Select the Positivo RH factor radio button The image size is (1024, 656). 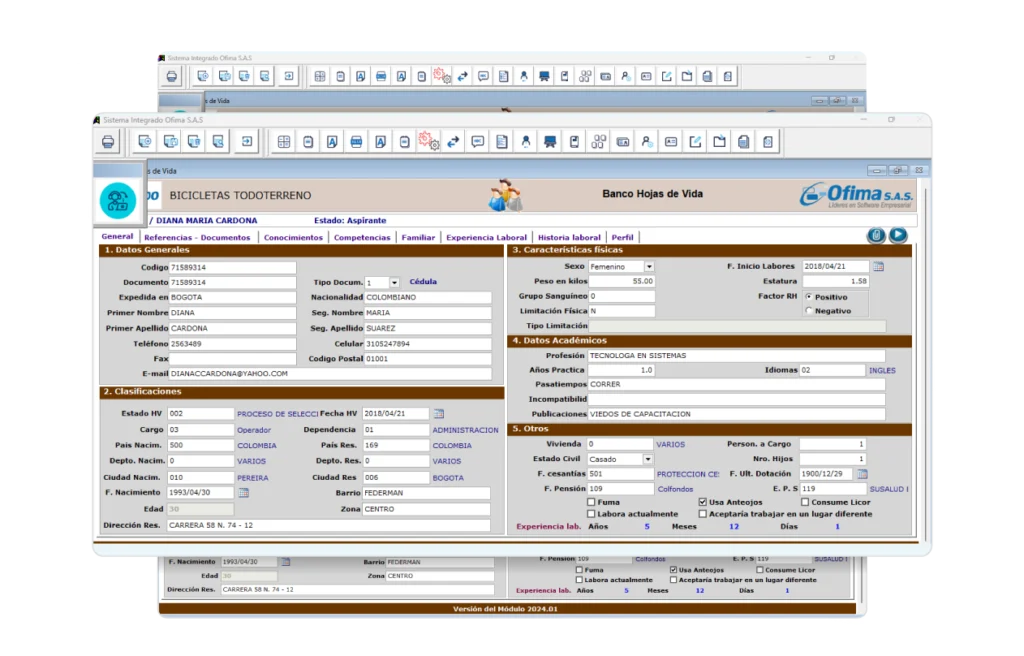pyautogui.click(x=809, y=297)
